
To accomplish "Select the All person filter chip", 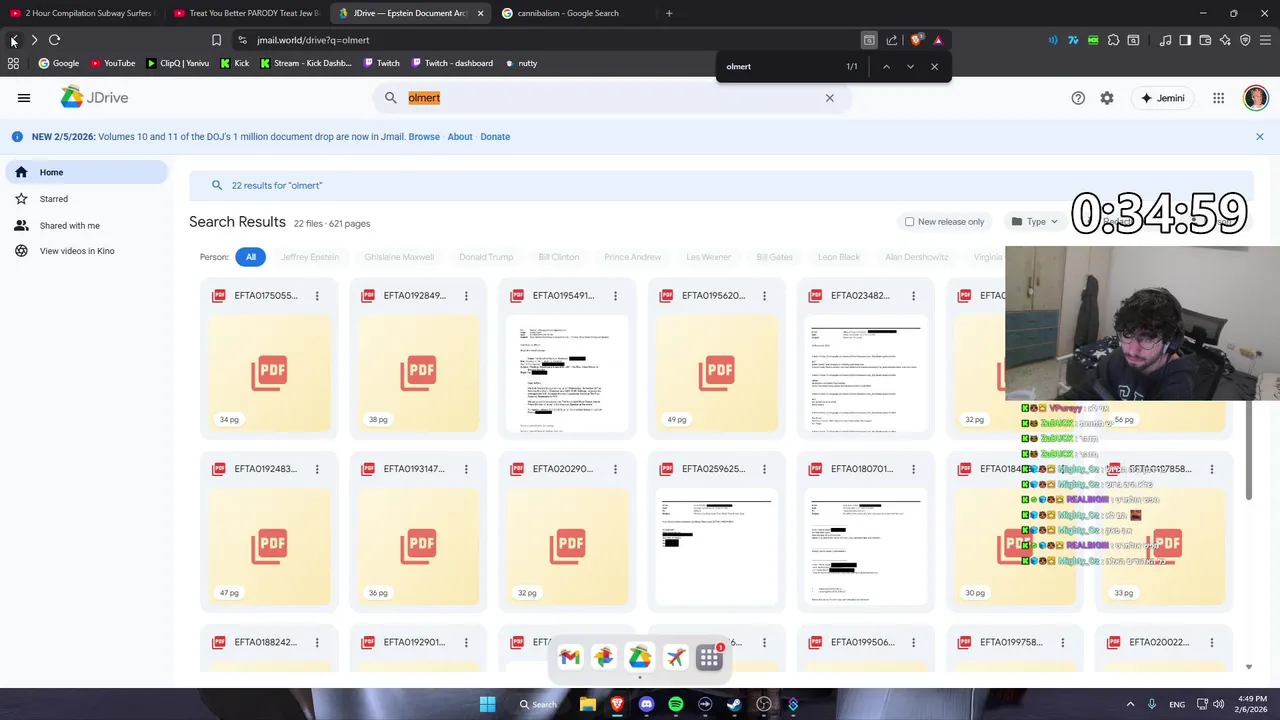I will click(x=251, y=257).
